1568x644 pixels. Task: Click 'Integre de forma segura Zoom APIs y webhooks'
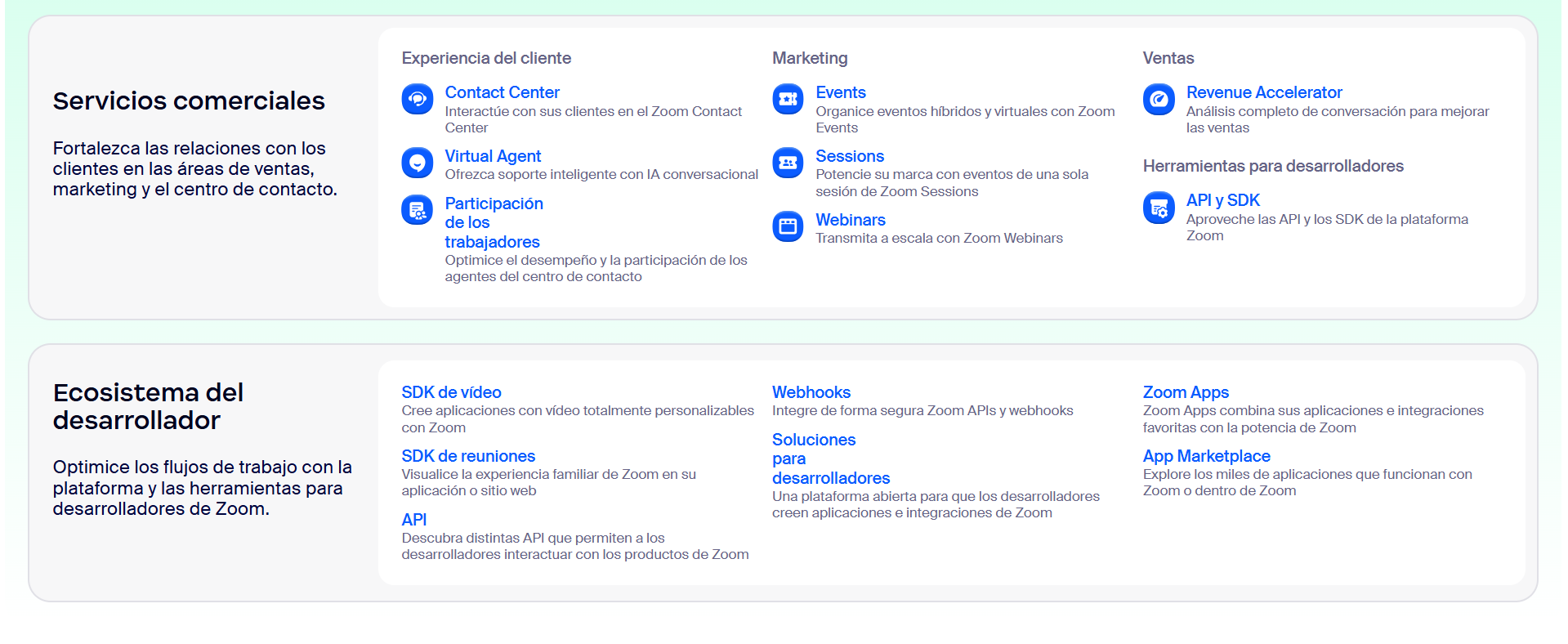pyautogui.click(x=922, y=410)
